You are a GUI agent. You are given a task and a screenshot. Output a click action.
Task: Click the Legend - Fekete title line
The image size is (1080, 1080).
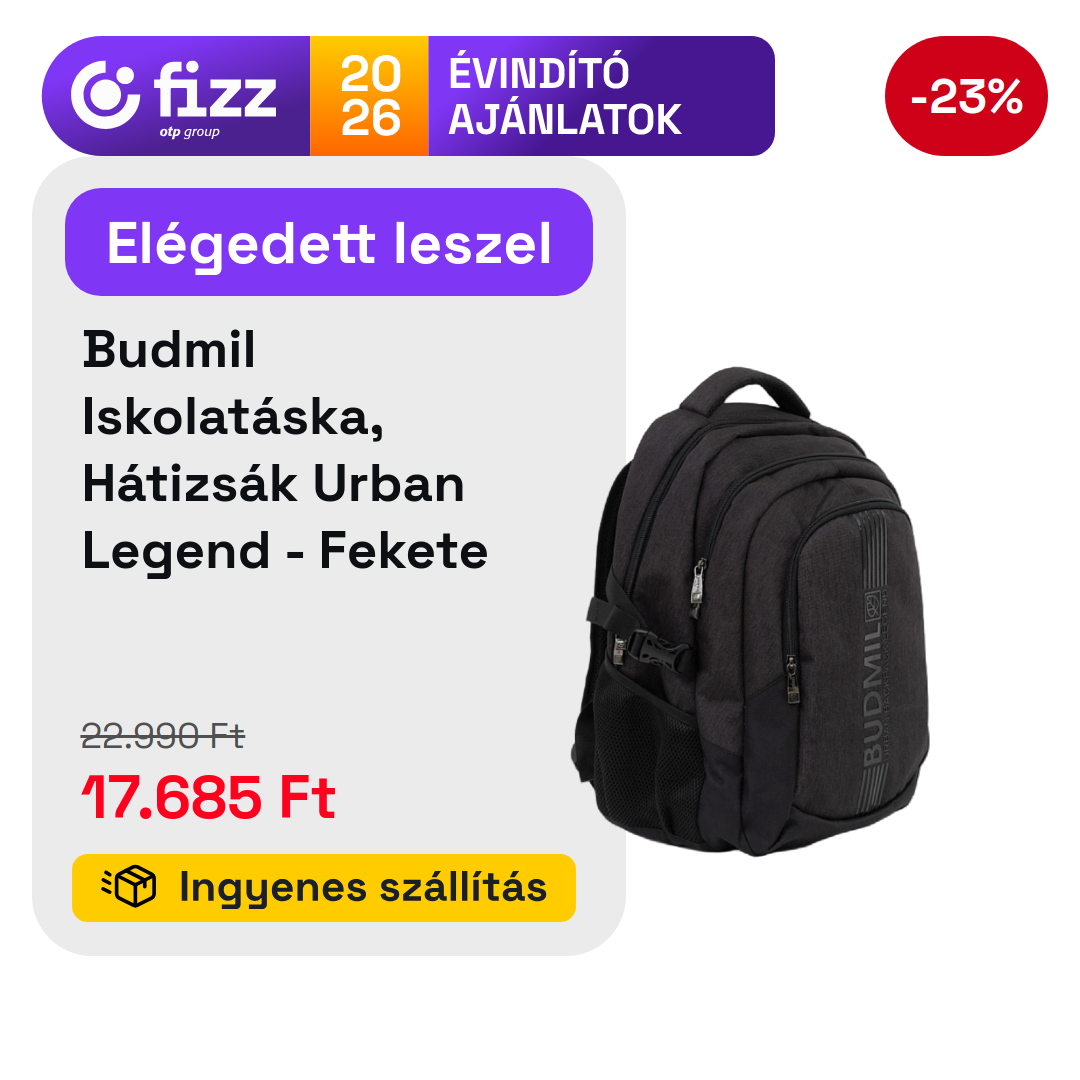[285, 551]
